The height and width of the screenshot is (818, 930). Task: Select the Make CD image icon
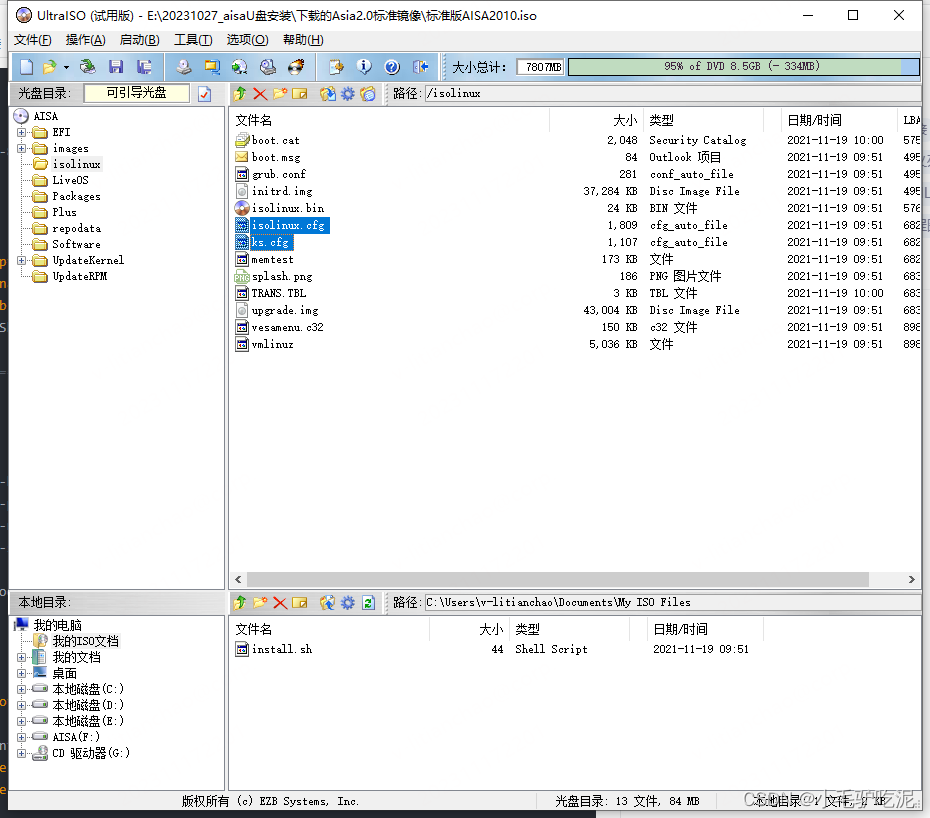point(185,66)
